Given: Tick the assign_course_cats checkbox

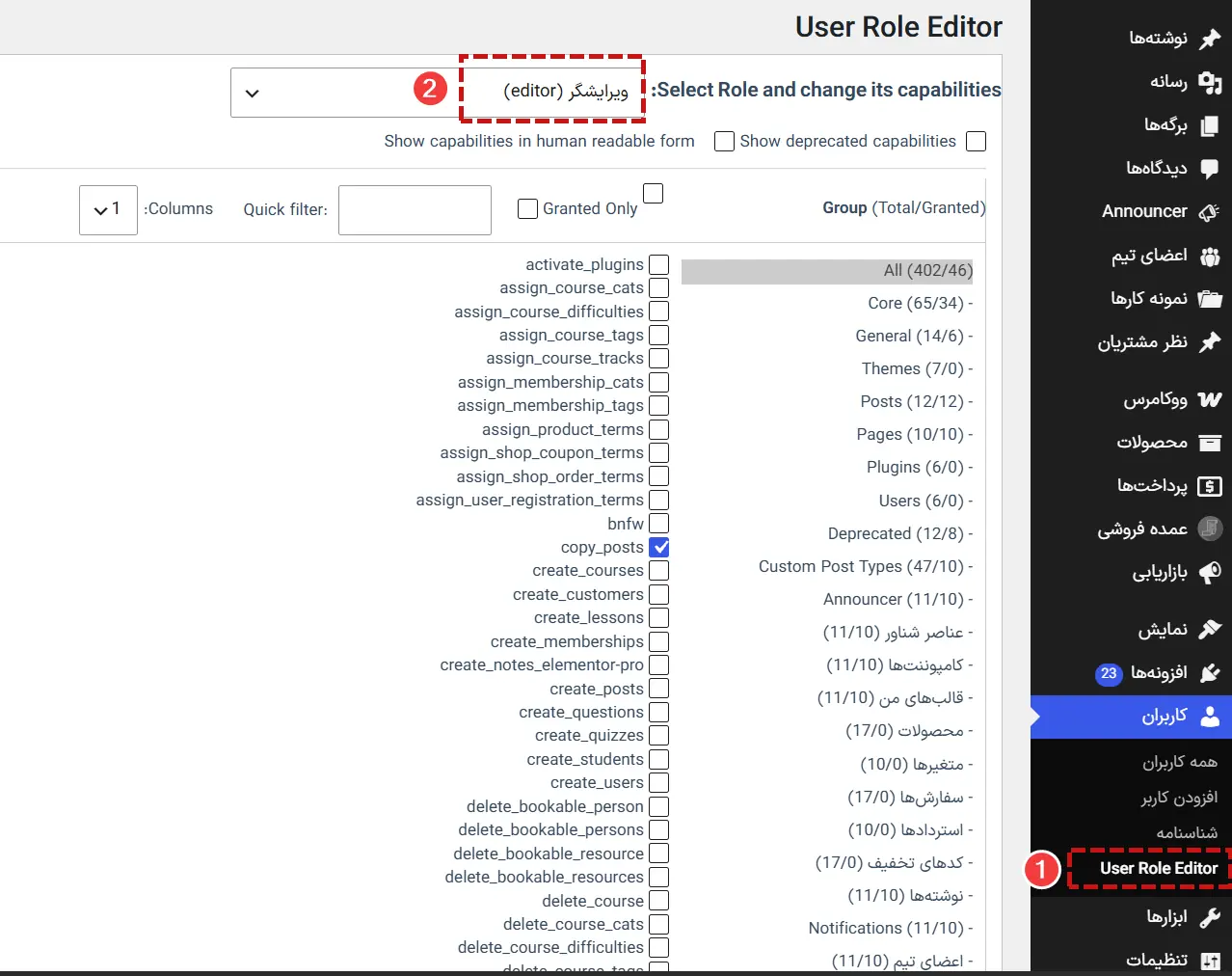Looking at the screenshot, I should pos(659,287).
